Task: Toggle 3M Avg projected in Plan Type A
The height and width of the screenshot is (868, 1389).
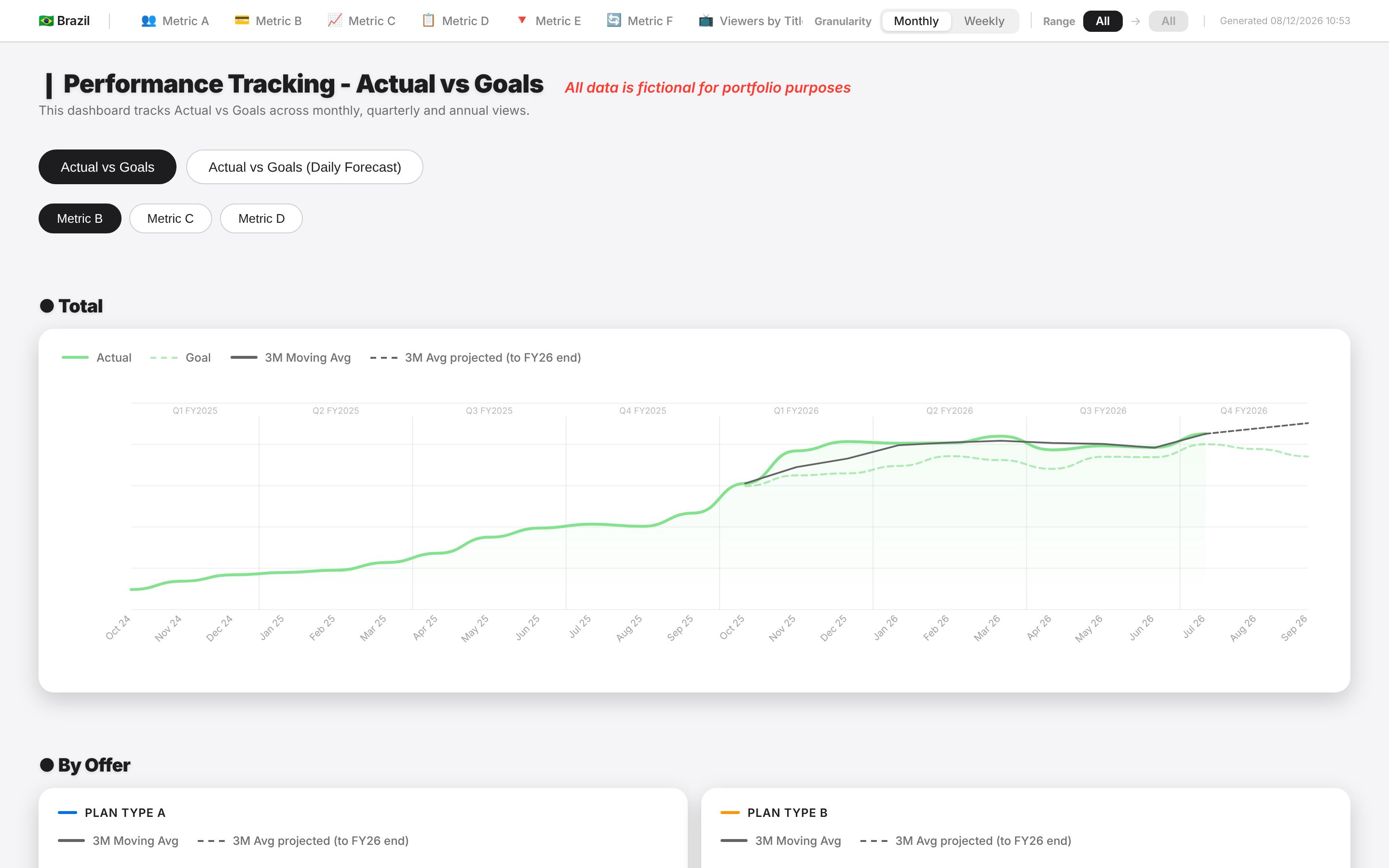Action: [x=303, y=841]
